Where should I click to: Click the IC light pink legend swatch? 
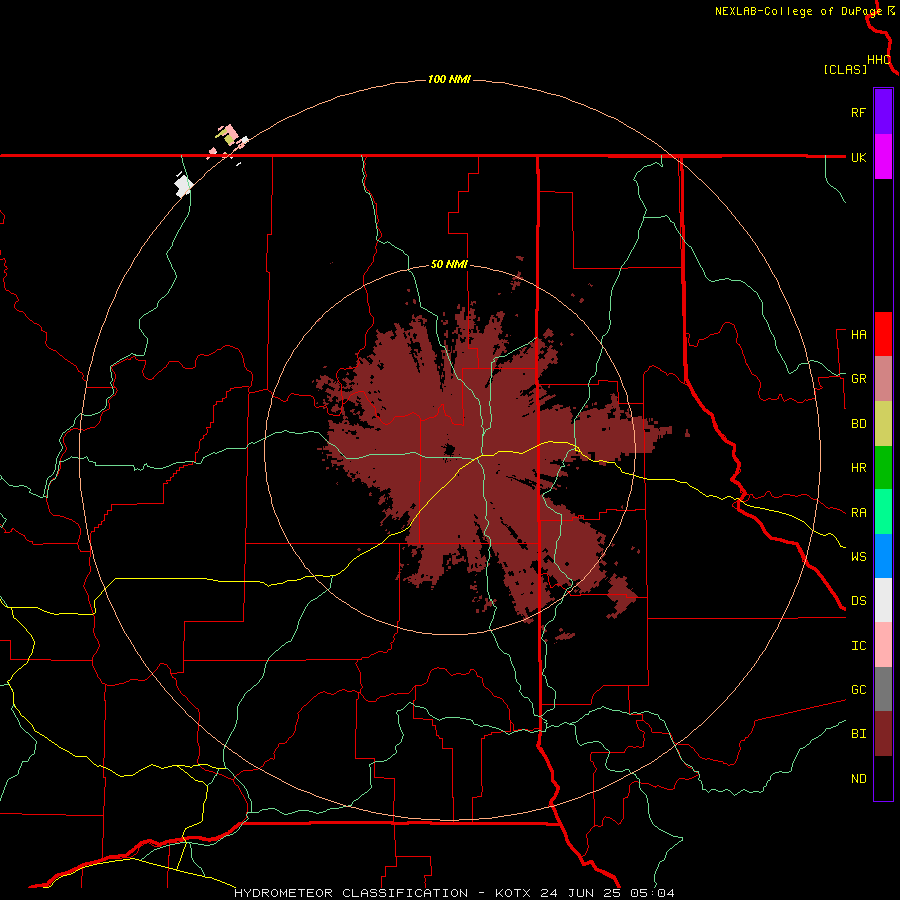click(x=883, y=645)
